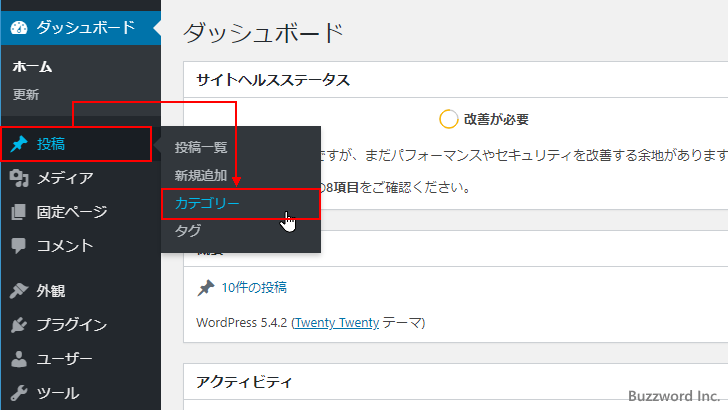Select タグ from the posts submenu

[188, 230]
